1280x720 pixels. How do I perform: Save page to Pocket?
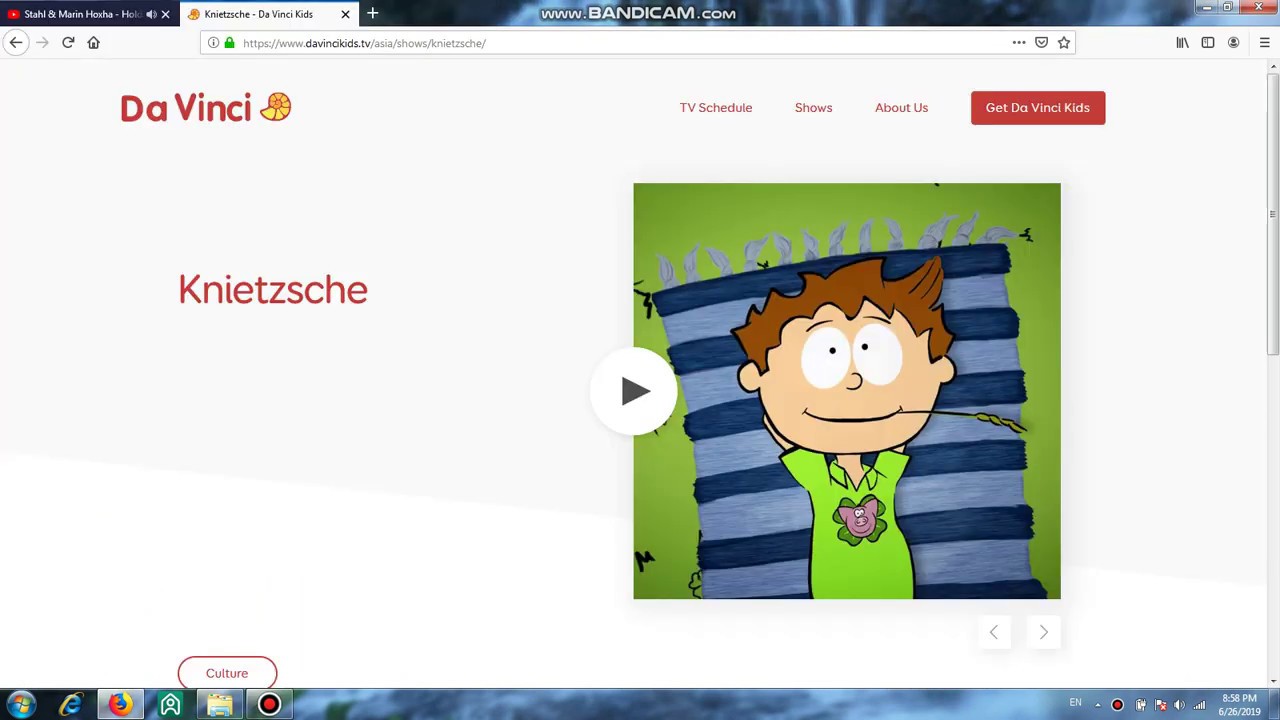(x=1041, y=43)
